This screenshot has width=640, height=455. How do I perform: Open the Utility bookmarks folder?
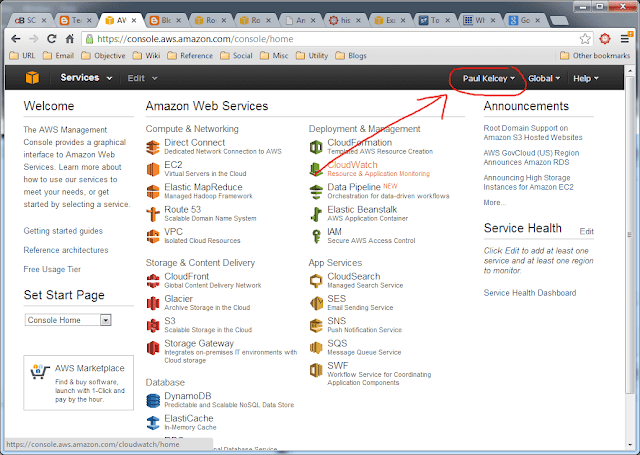pyautogui.click(x=312, y=55)
